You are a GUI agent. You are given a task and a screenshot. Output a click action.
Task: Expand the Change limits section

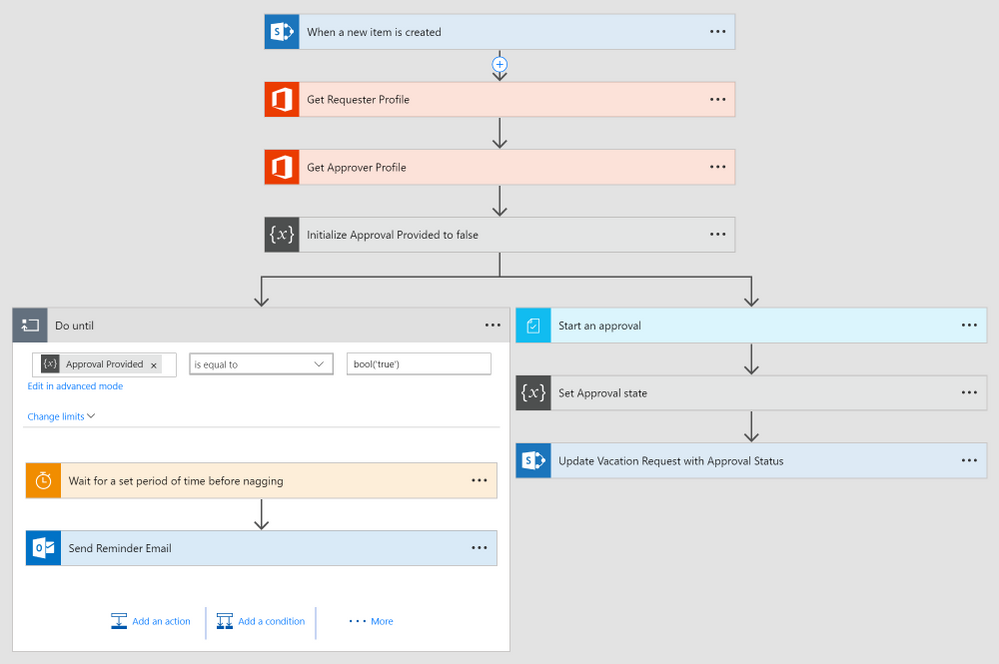coord(59,416)
